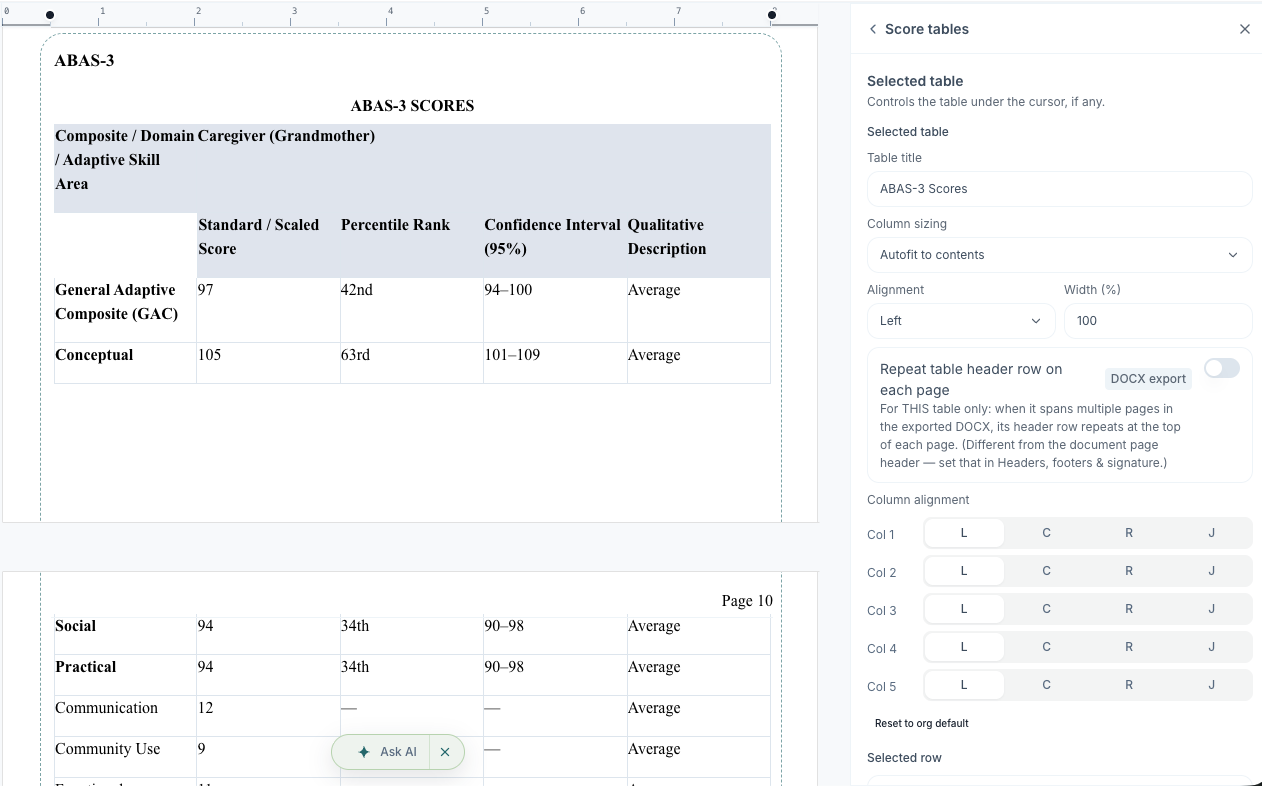Viewport: 1262px width, 786px height.
Task: Click the Social row label
Action: 76,626
